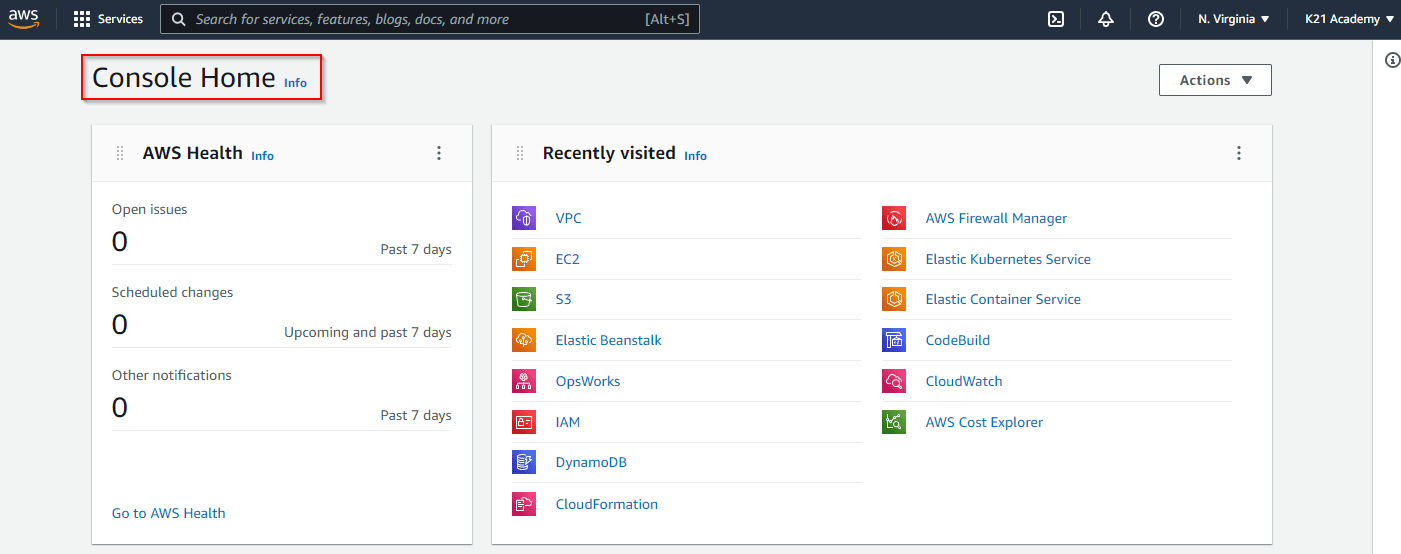
Task: Open the Elastic Beanstalk link
Action: point(608,340)
